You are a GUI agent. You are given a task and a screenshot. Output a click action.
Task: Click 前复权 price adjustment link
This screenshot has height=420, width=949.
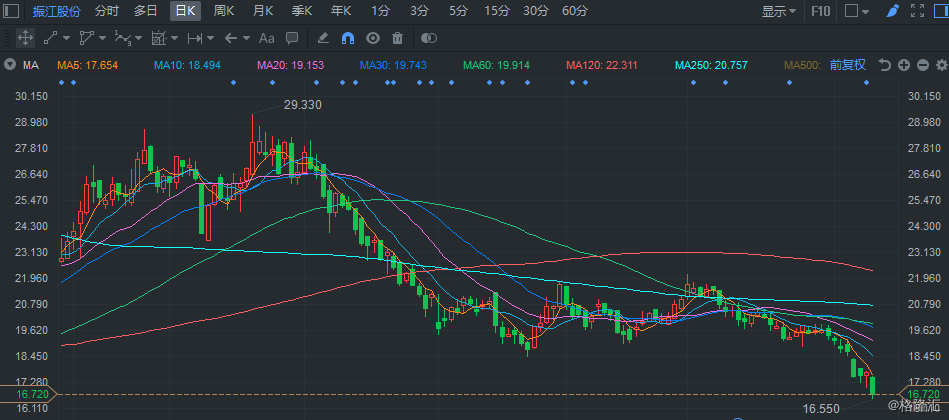[848, 65]
